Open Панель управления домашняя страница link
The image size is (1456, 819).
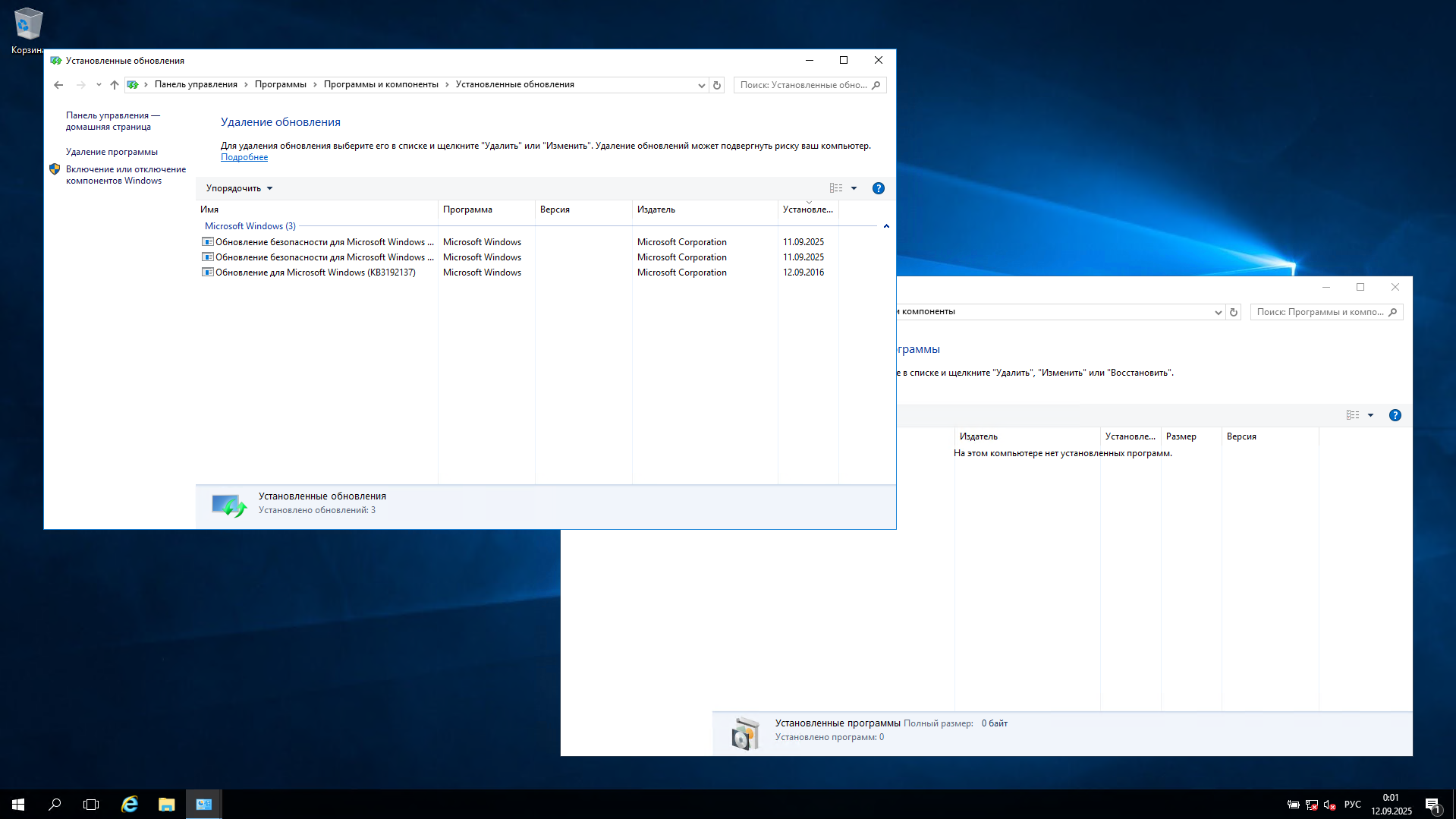113,121
